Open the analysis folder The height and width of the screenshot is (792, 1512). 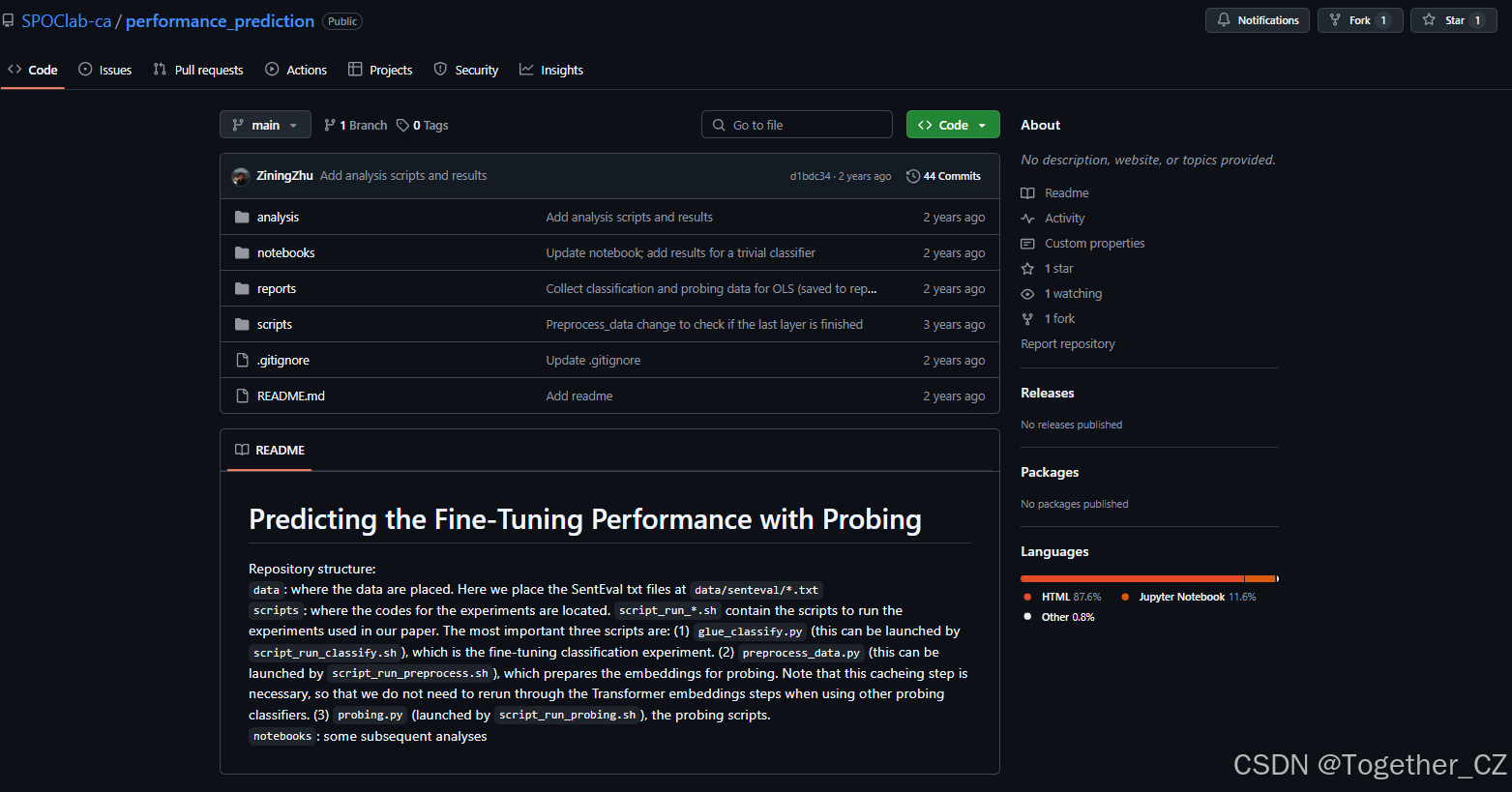(278, 217)
